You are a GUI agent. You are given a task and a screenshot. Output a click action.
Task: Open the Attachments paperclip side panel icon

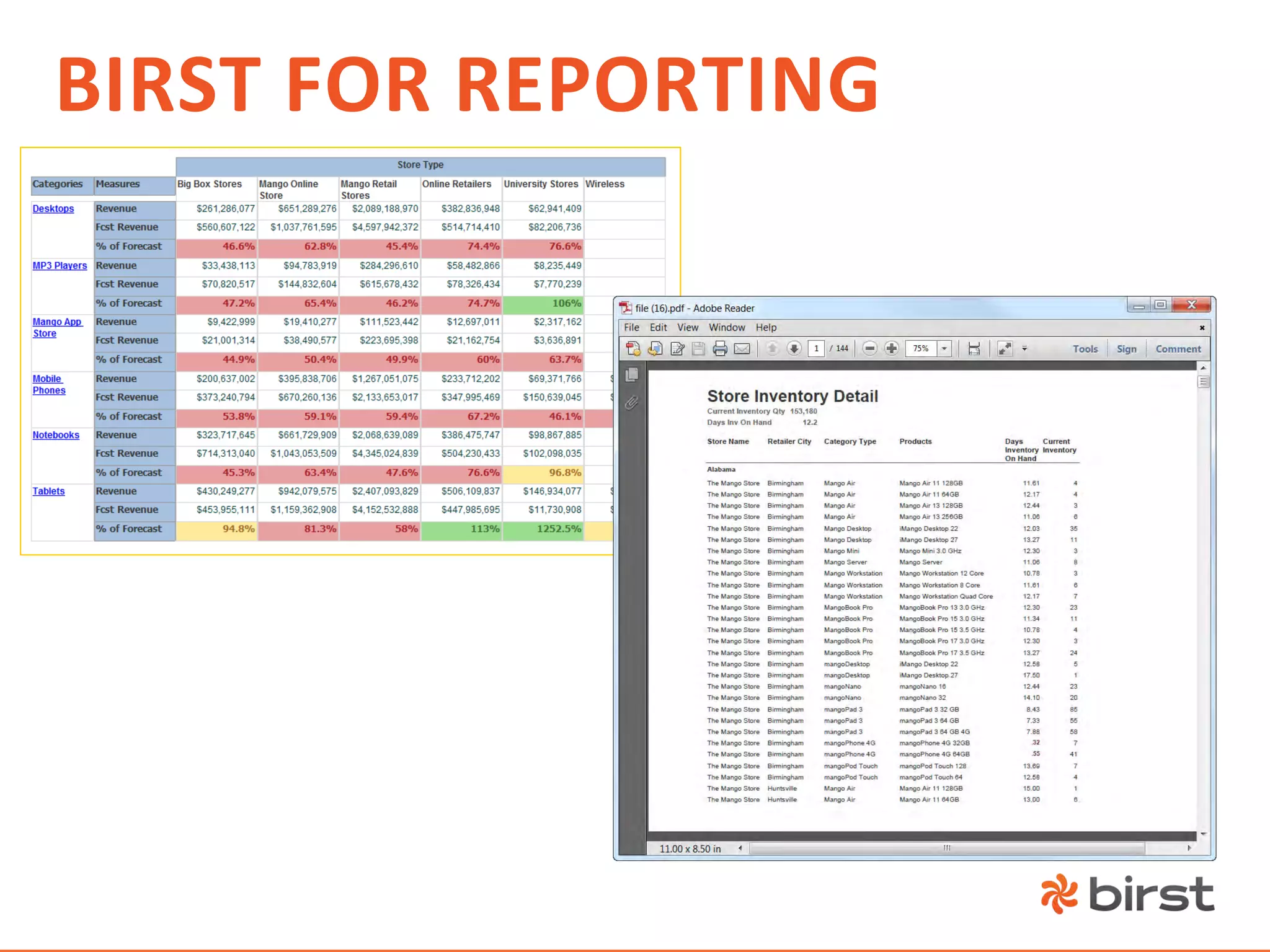tap(632, 403)
